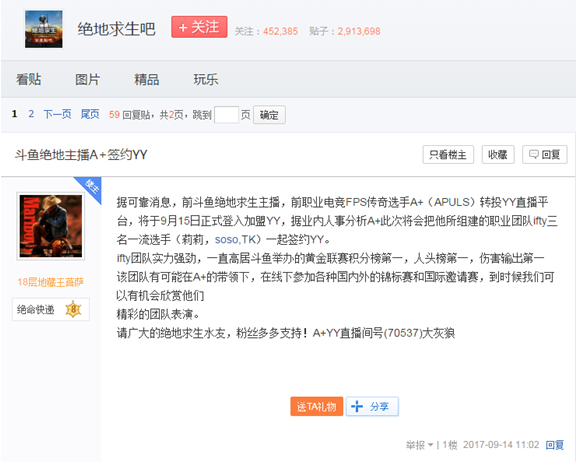Open the 绝地求生吧 forum title link
The image size is (578, 468).
tap(116, 29)
